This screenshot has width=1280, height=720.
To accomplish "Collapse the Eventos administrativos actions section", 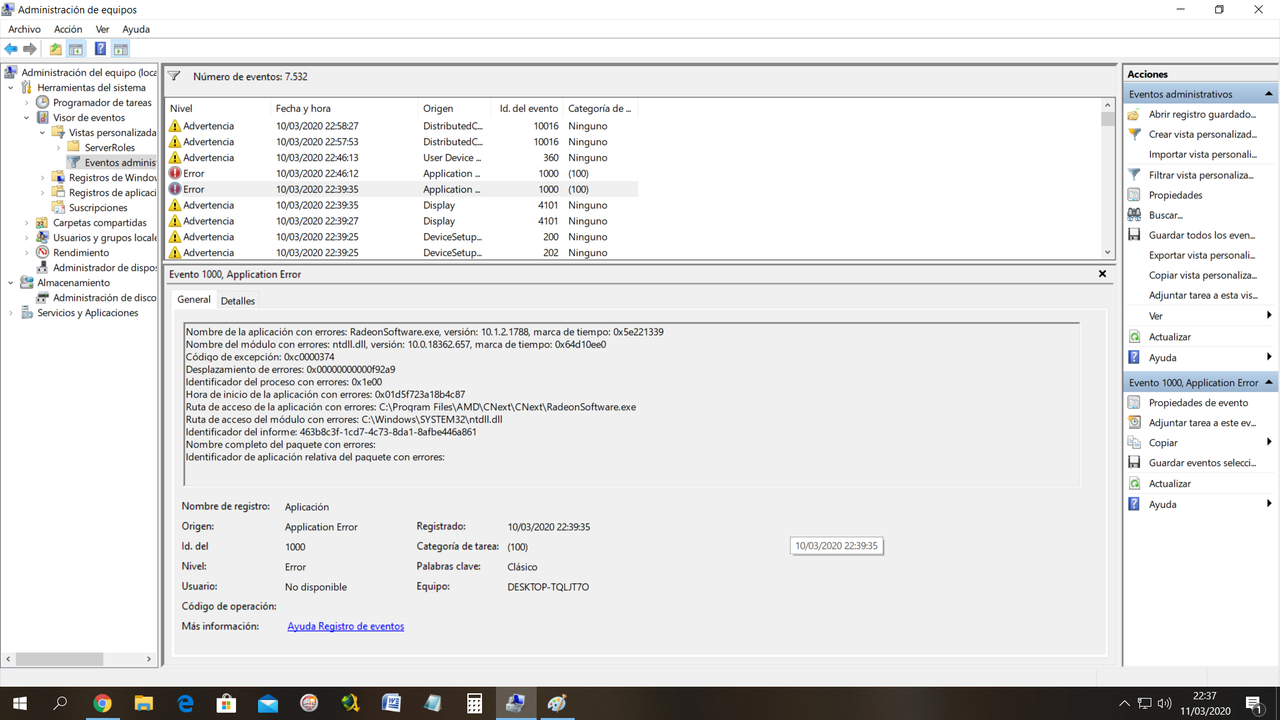I will point(1269,94).
